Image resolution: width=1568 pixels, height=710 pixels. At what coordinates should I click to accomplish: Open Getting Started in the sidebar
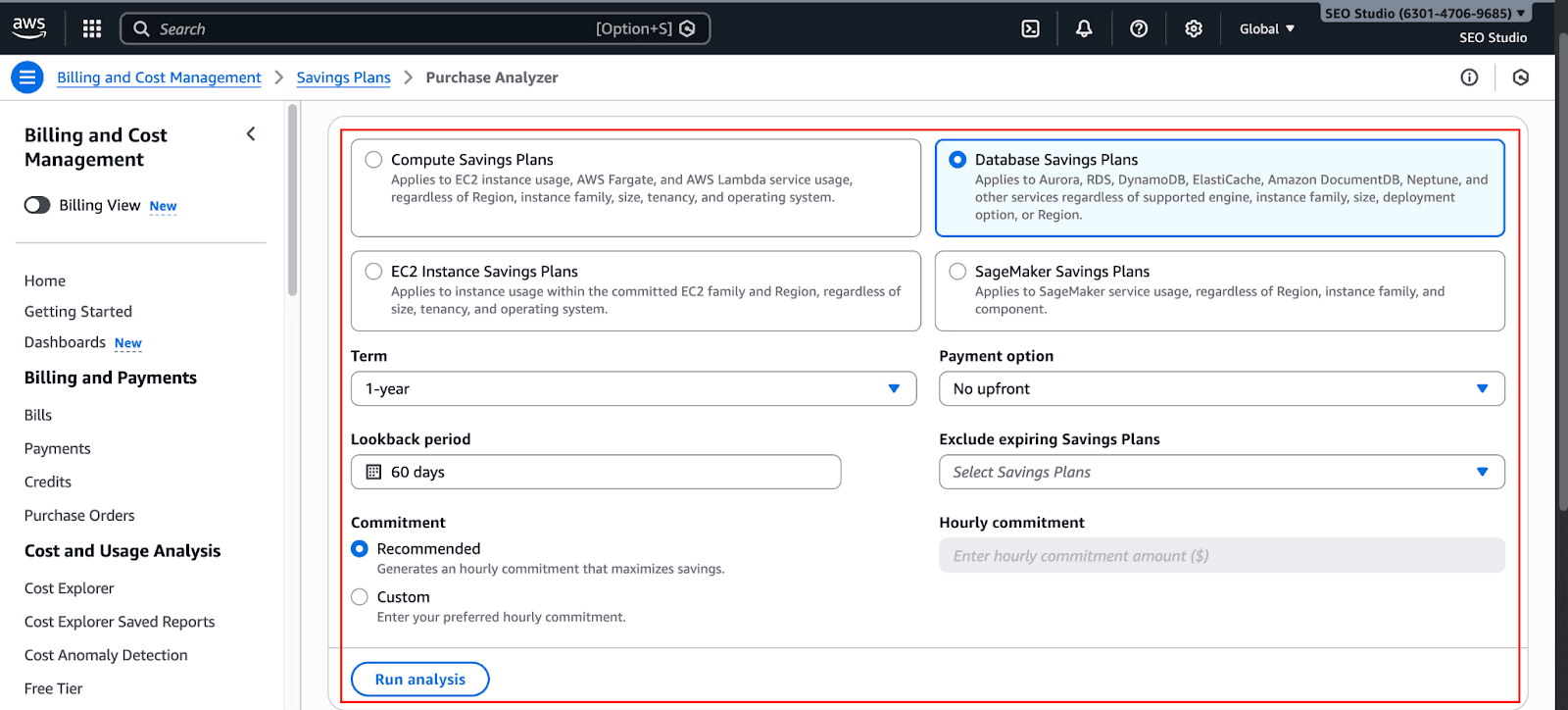pyautogui.click(x=78, y=312)
